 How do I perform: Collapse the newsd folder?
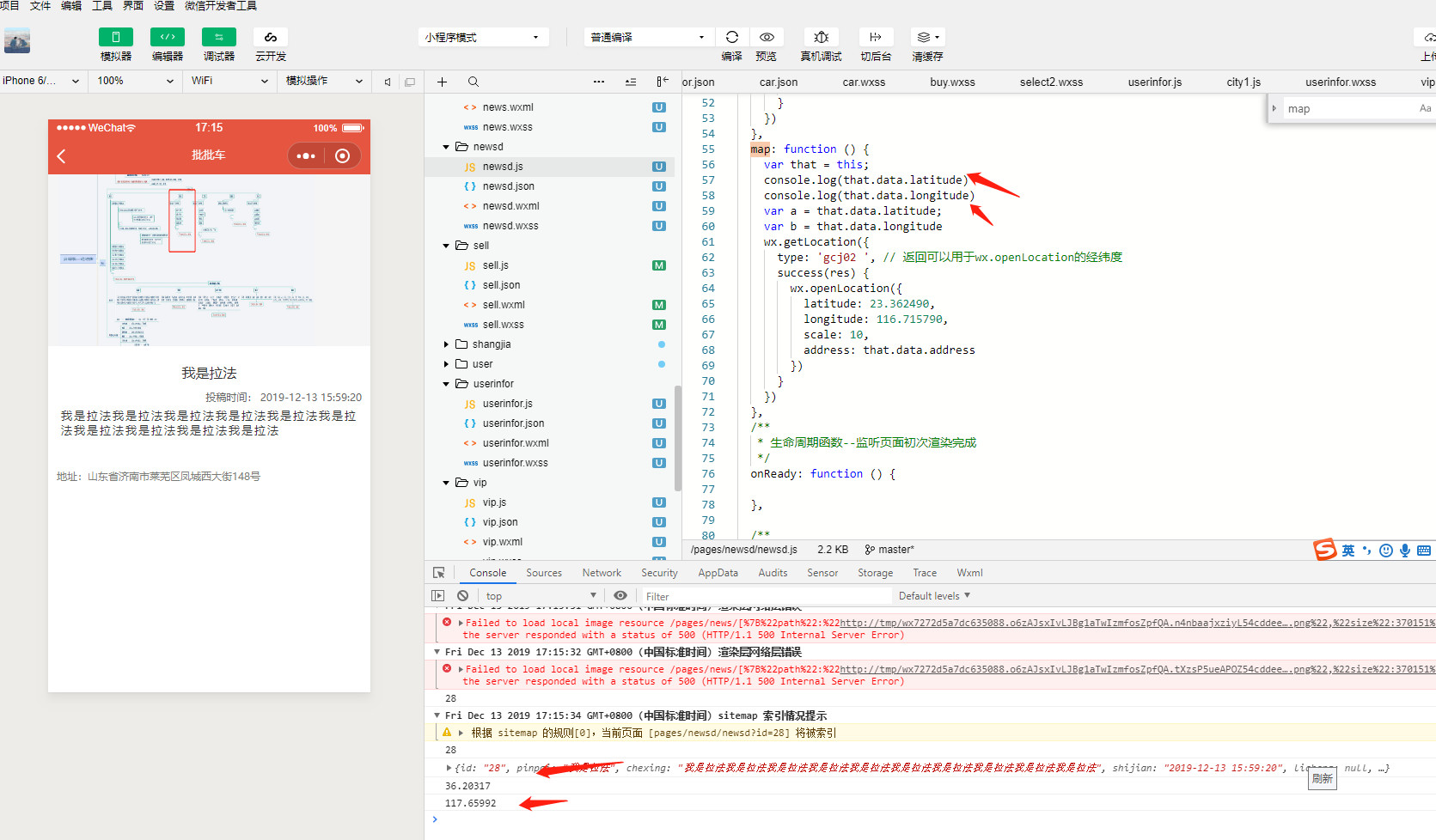(x=446, y=147)
